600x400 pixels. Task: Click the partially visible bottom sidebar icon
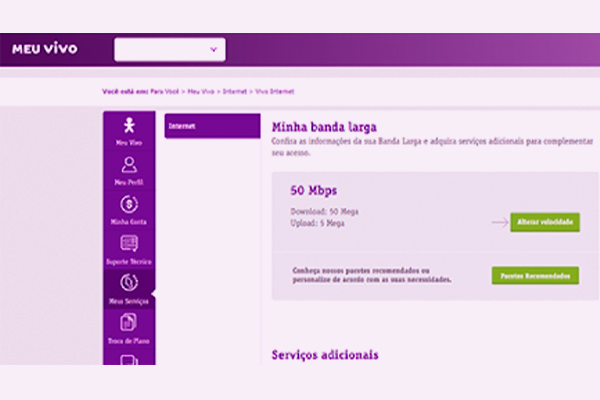[x=129, y=360]
